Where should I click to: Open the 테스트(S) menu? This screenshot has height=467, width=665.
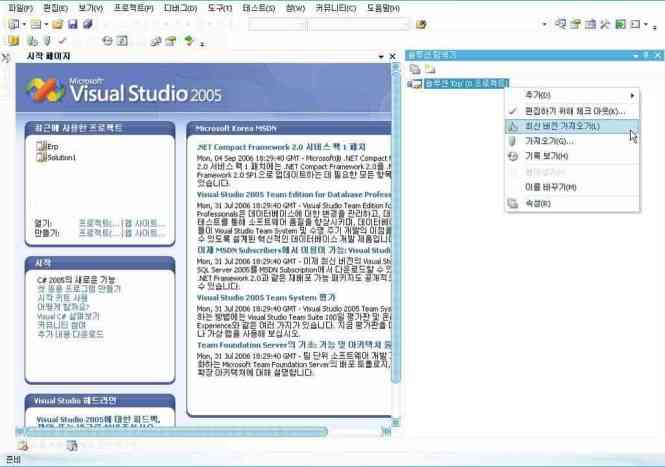coord(259,8)
